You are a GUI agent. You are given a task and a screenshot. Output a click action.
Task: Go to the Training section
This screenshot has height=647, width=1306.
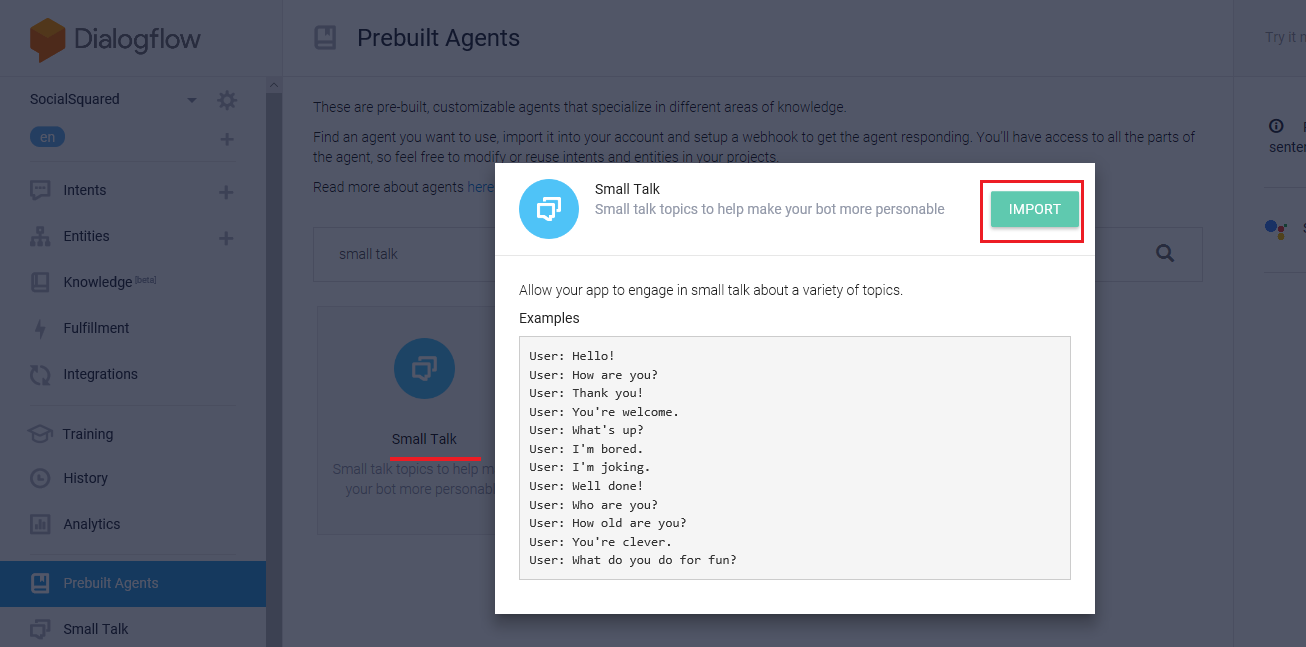87,434
